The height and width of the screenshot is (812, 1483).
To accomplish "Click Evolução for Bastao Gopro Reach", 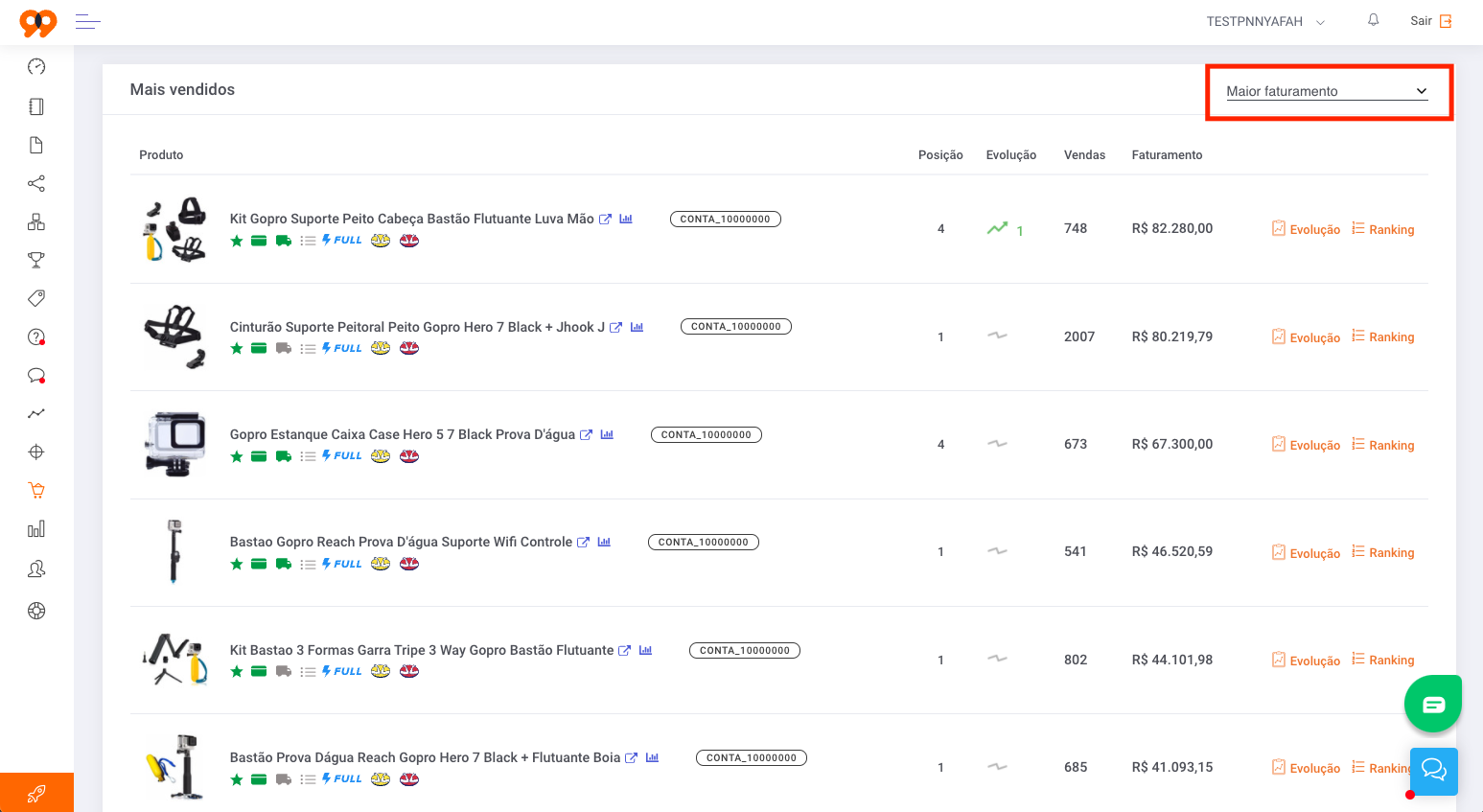I will click(1306, 552).
